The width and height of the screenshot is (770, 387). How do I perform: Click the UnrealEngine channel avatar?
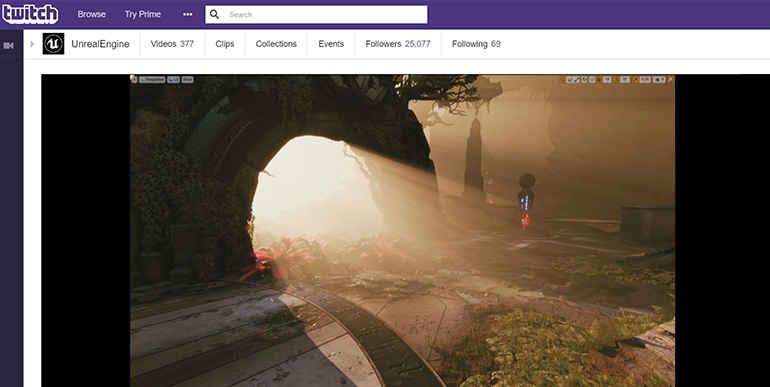[53, 44]
